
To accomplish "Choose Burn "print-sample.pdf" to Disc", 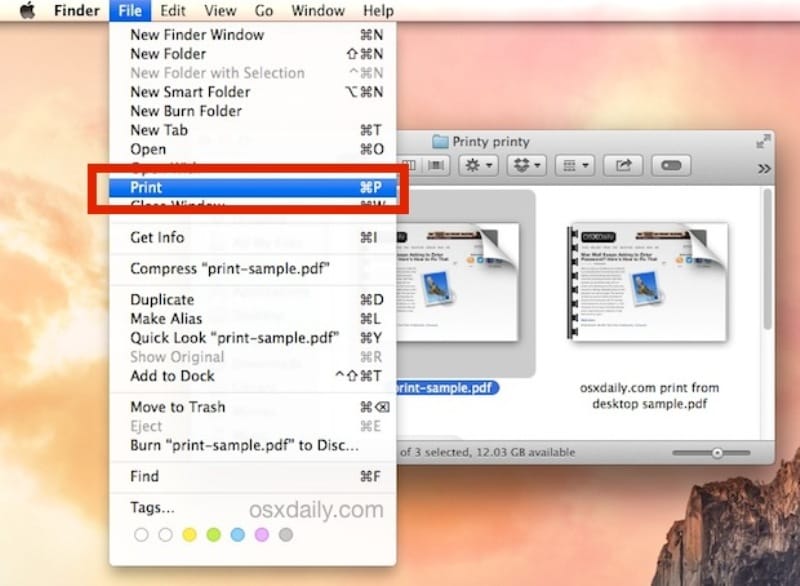I will click(x=253, y=445).
